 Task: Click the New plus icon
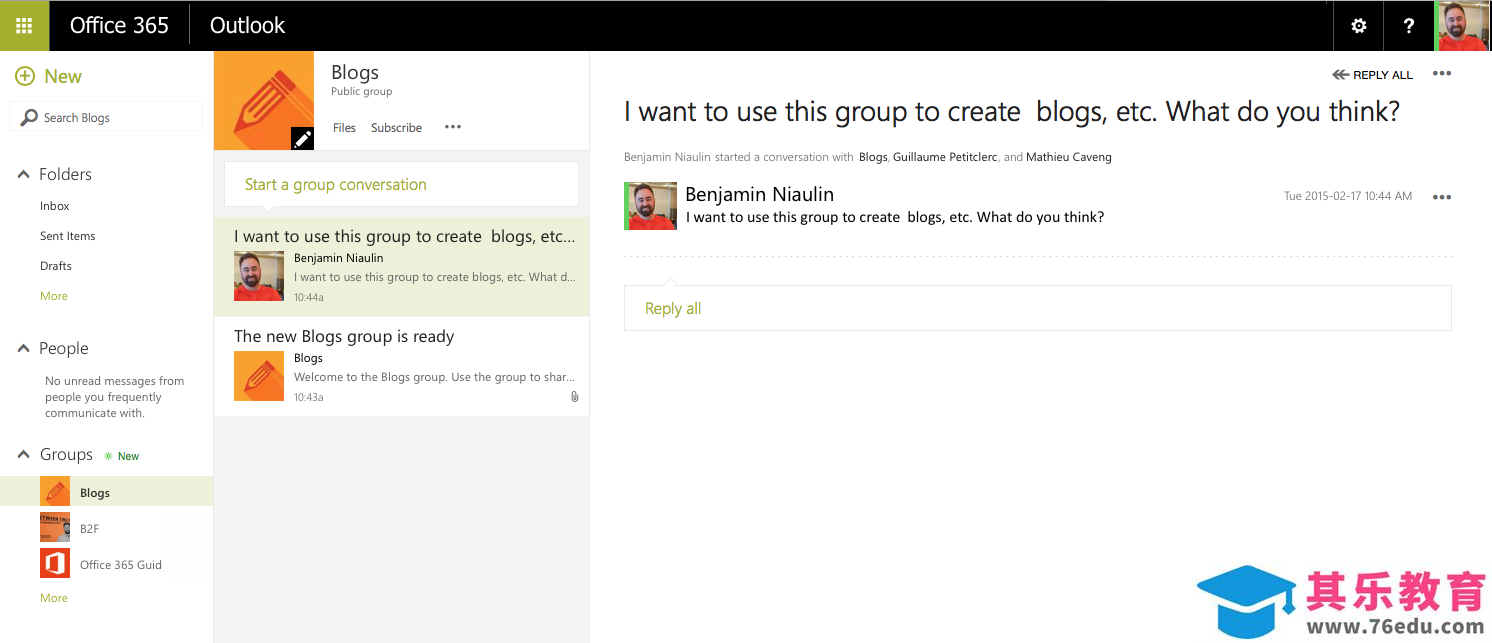click(x=25, y=77)
